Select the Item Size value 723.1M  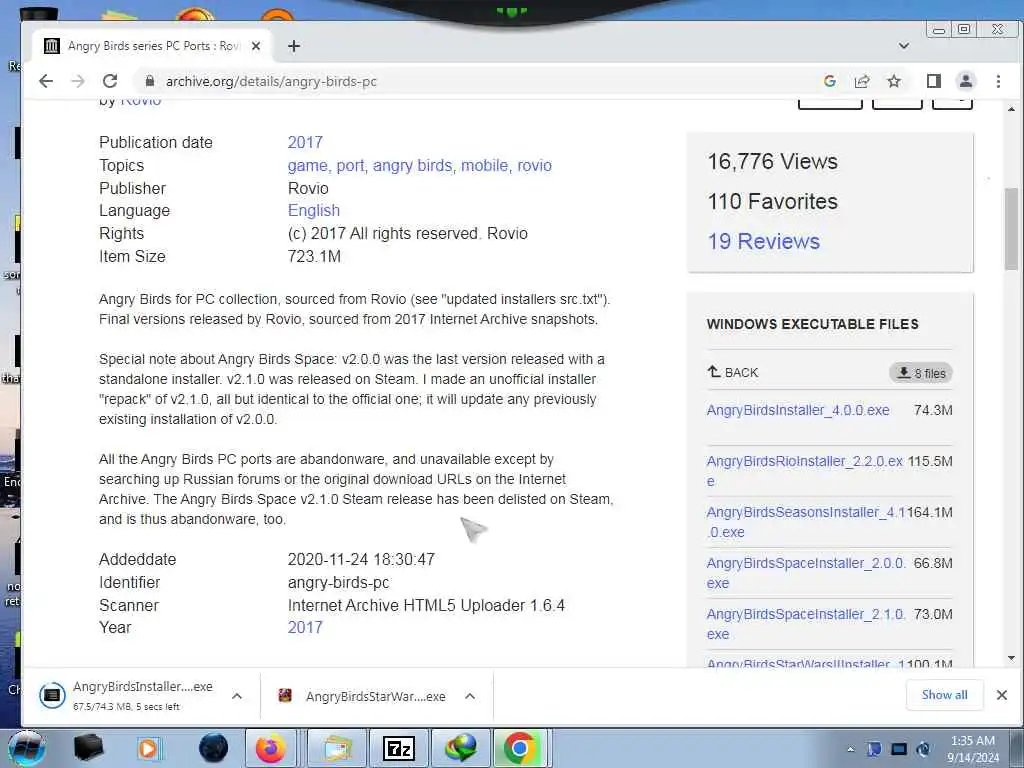314,256
